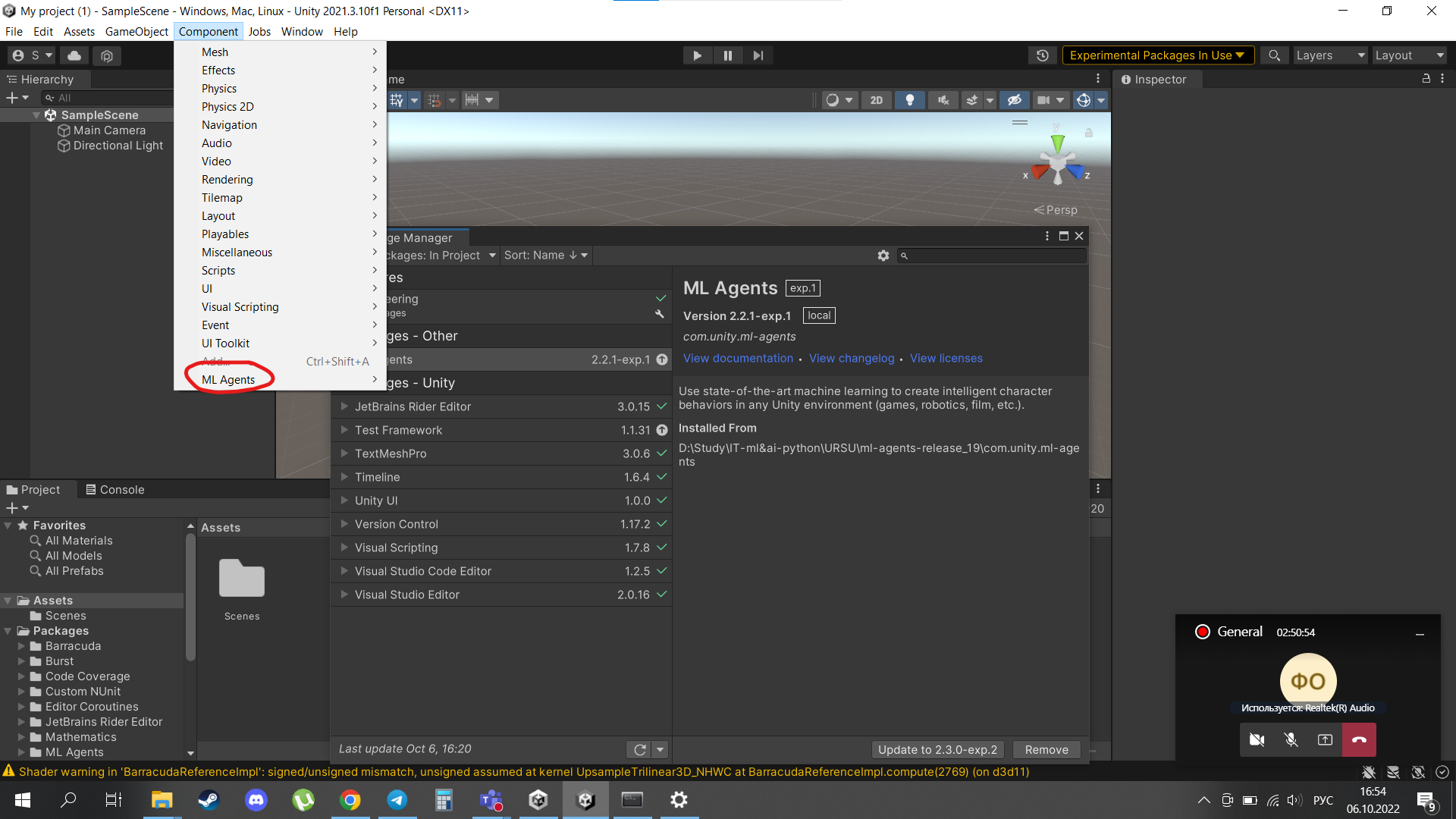Click the Step frame button
The width and height of the screenshot is (1456, 819).
[x=758, y=55]
